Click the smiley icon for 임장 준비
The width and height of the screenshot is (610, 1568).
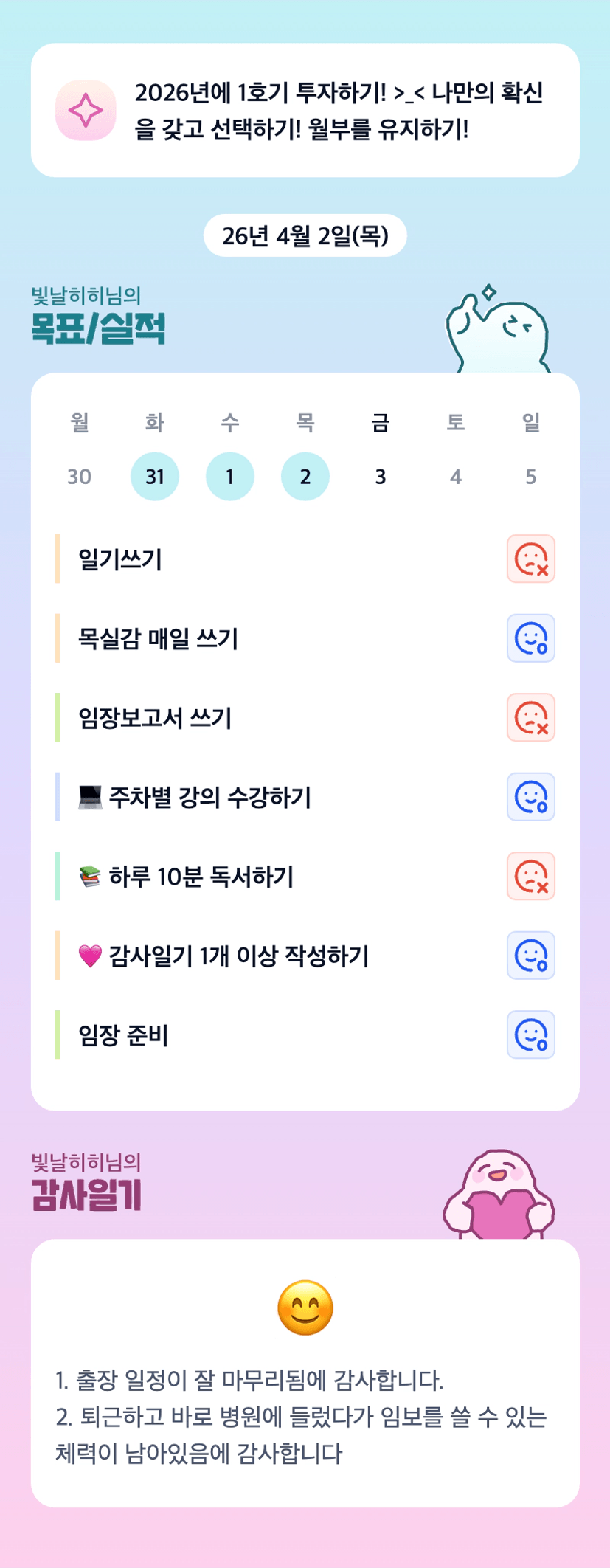click(530, 1035)
